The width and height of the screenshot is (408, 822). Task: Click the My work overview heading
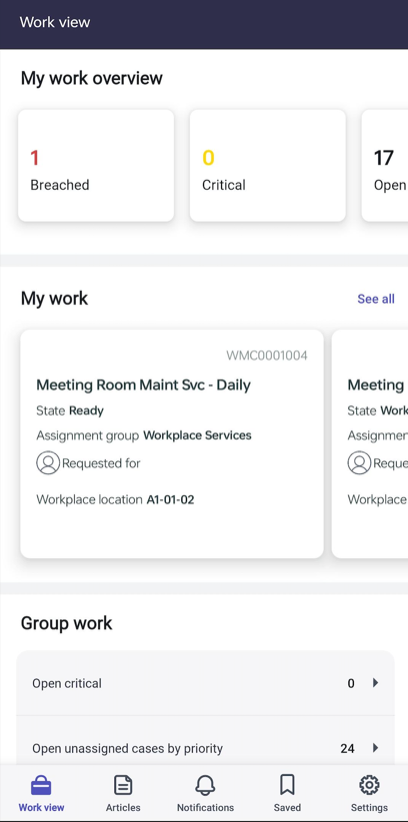click(92, 78)
